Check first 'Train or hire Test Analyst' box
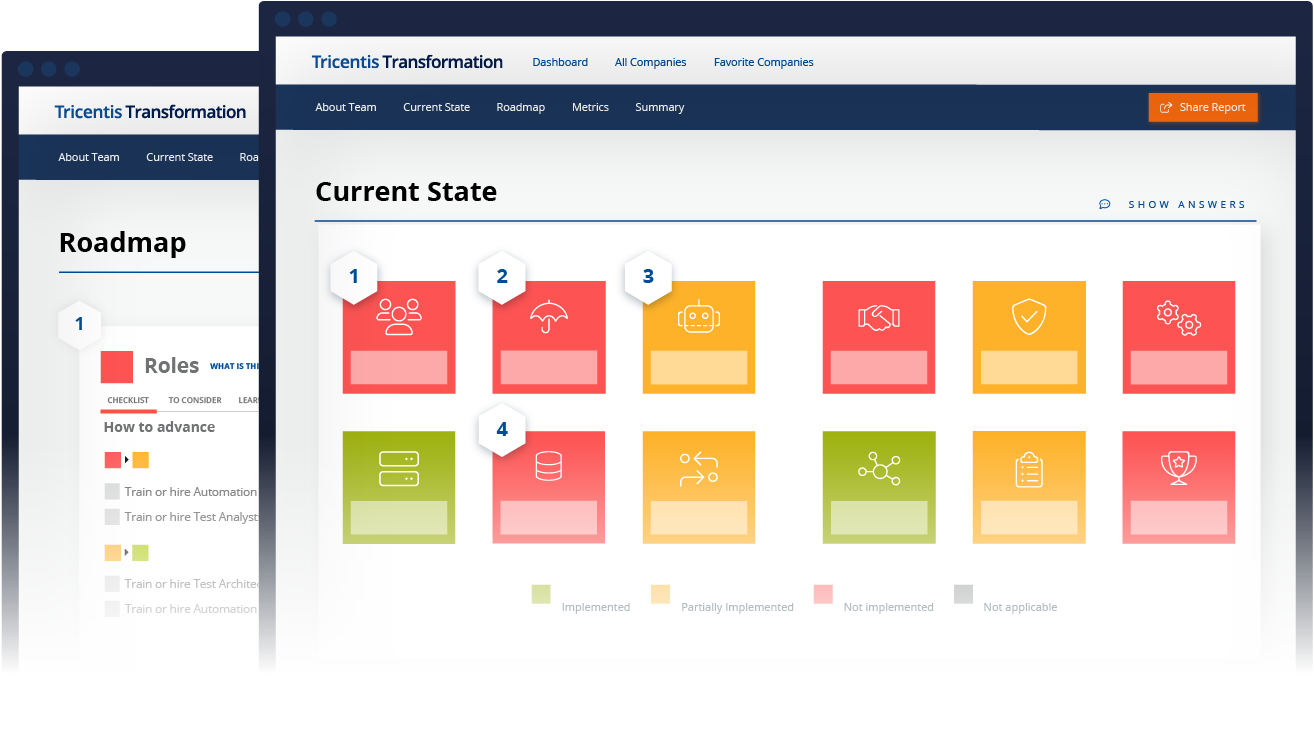The width and height of the screenshot is (1314, 733). [x=112, y=517]
